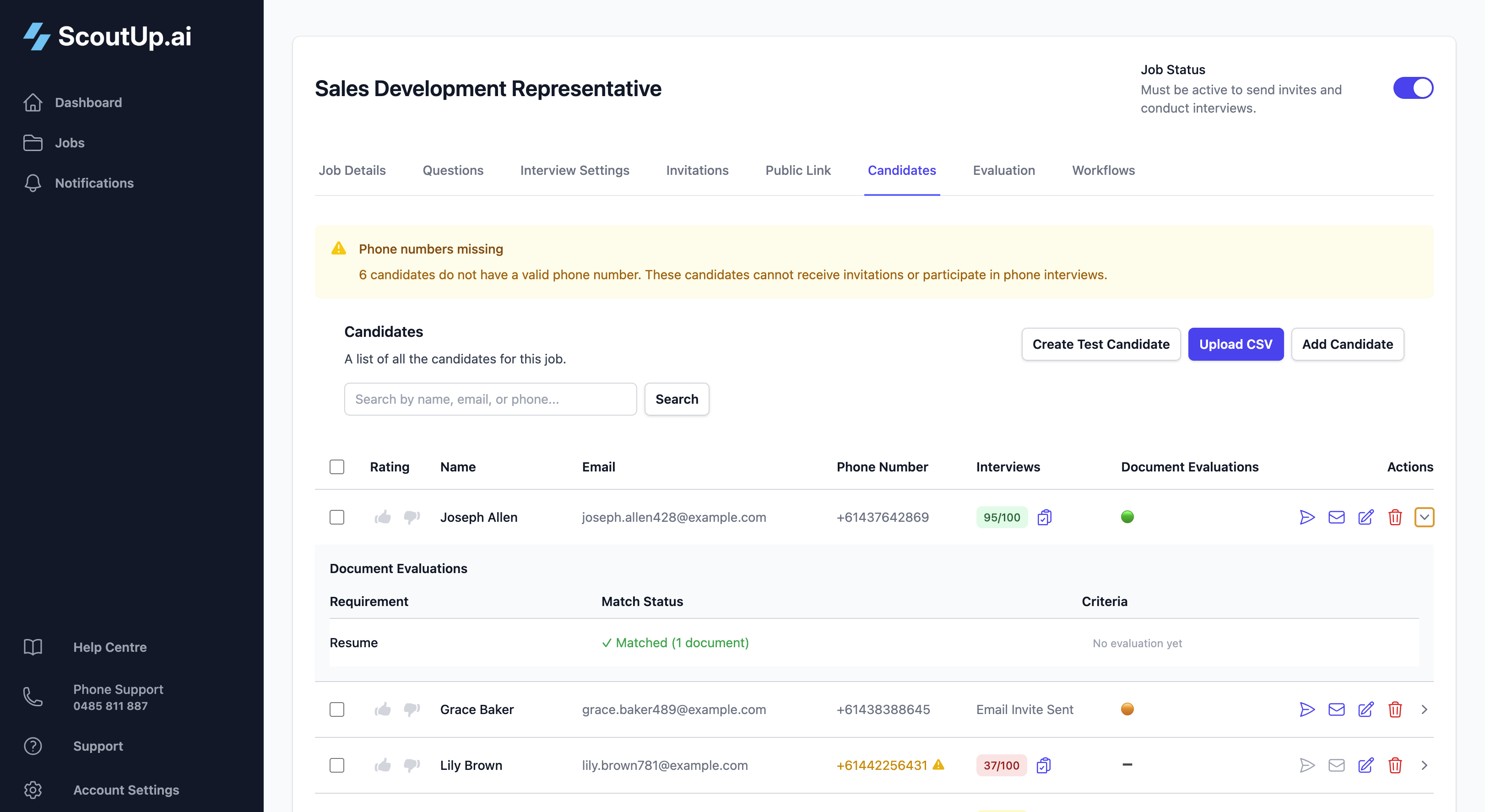Expand Lily Brown's row details

pos(1424,765)
